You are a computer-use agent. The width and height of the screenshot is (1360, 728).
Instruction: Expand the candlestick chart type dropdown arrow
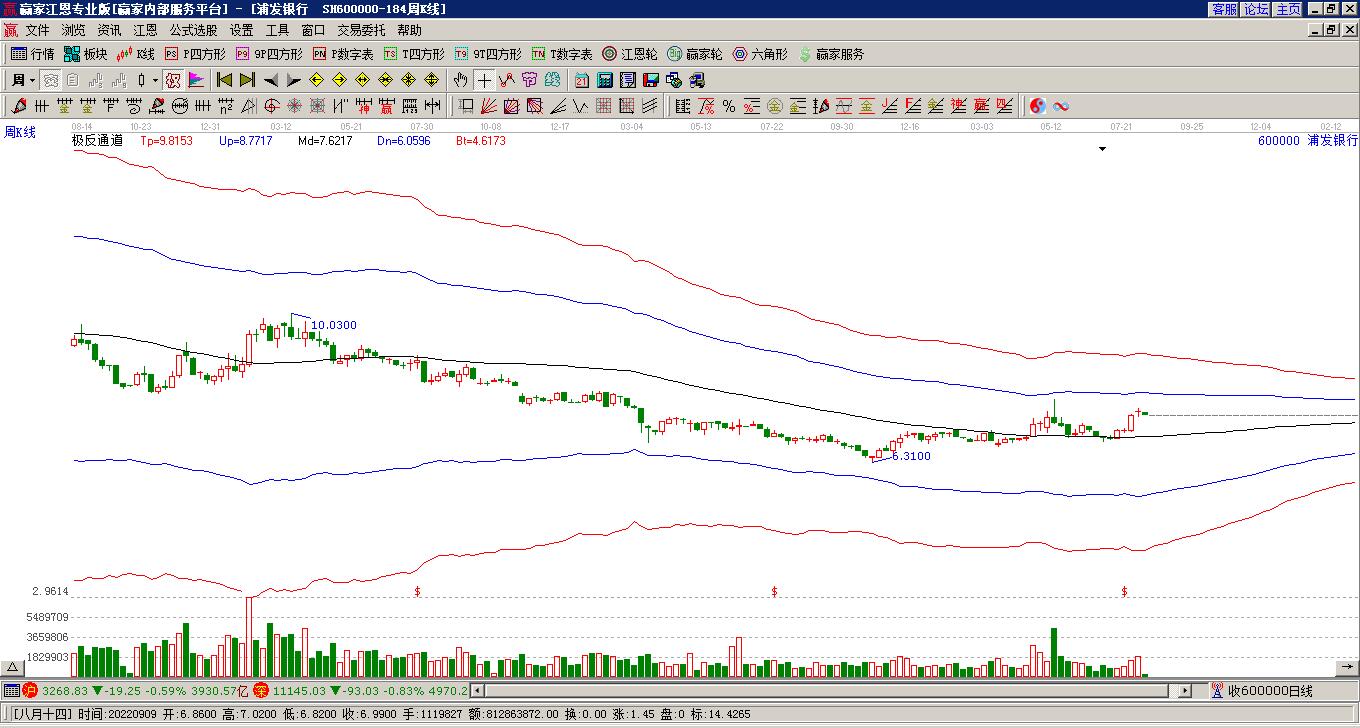[155, 80]
